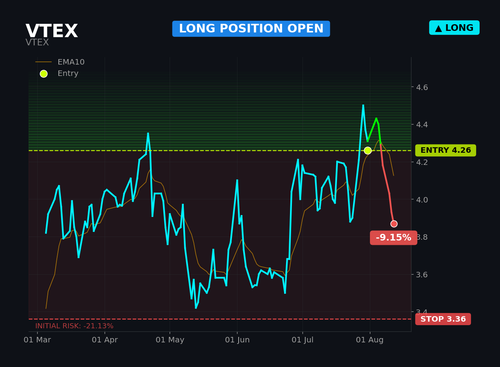Select the large VTEX ticker title
This screenshot has width=500, height=367.
52,31
